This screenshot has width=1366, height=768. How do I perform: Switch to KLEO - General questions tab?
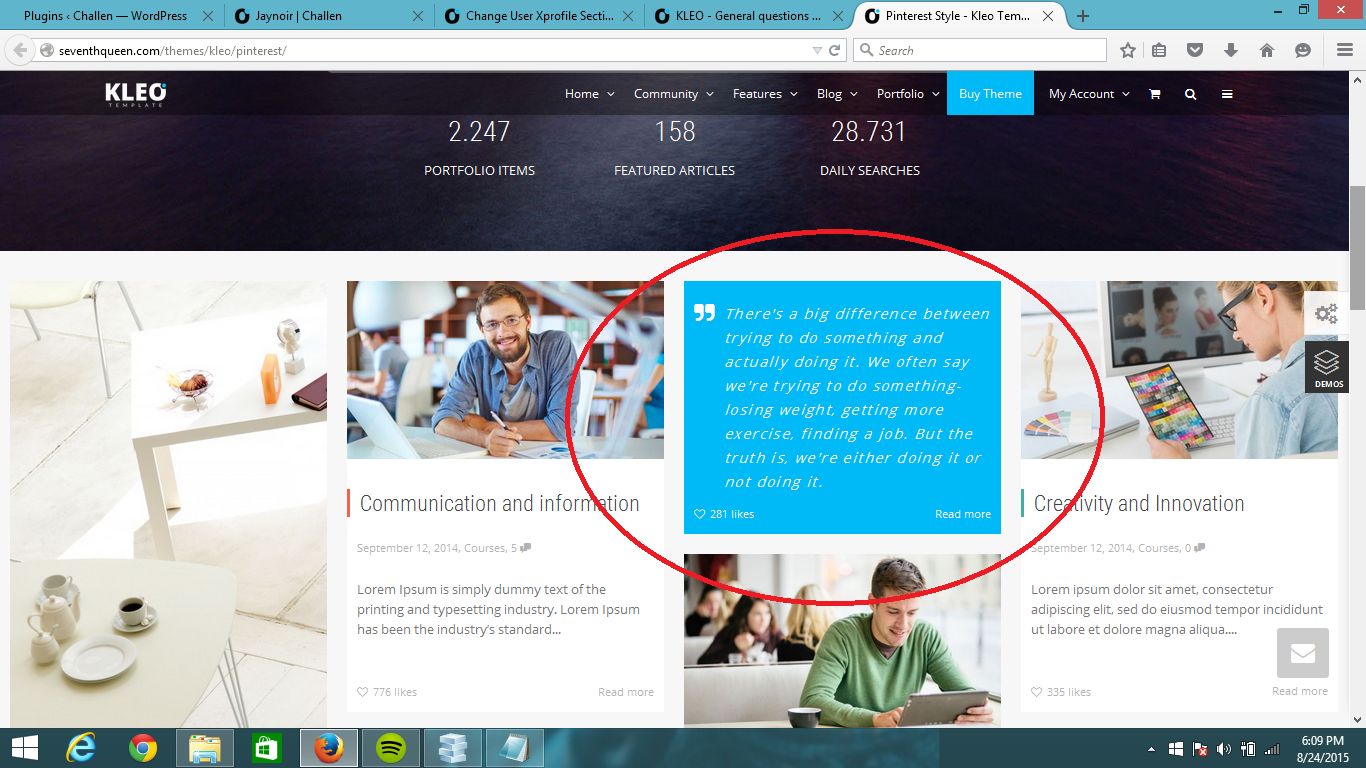[x=748, y=16]
